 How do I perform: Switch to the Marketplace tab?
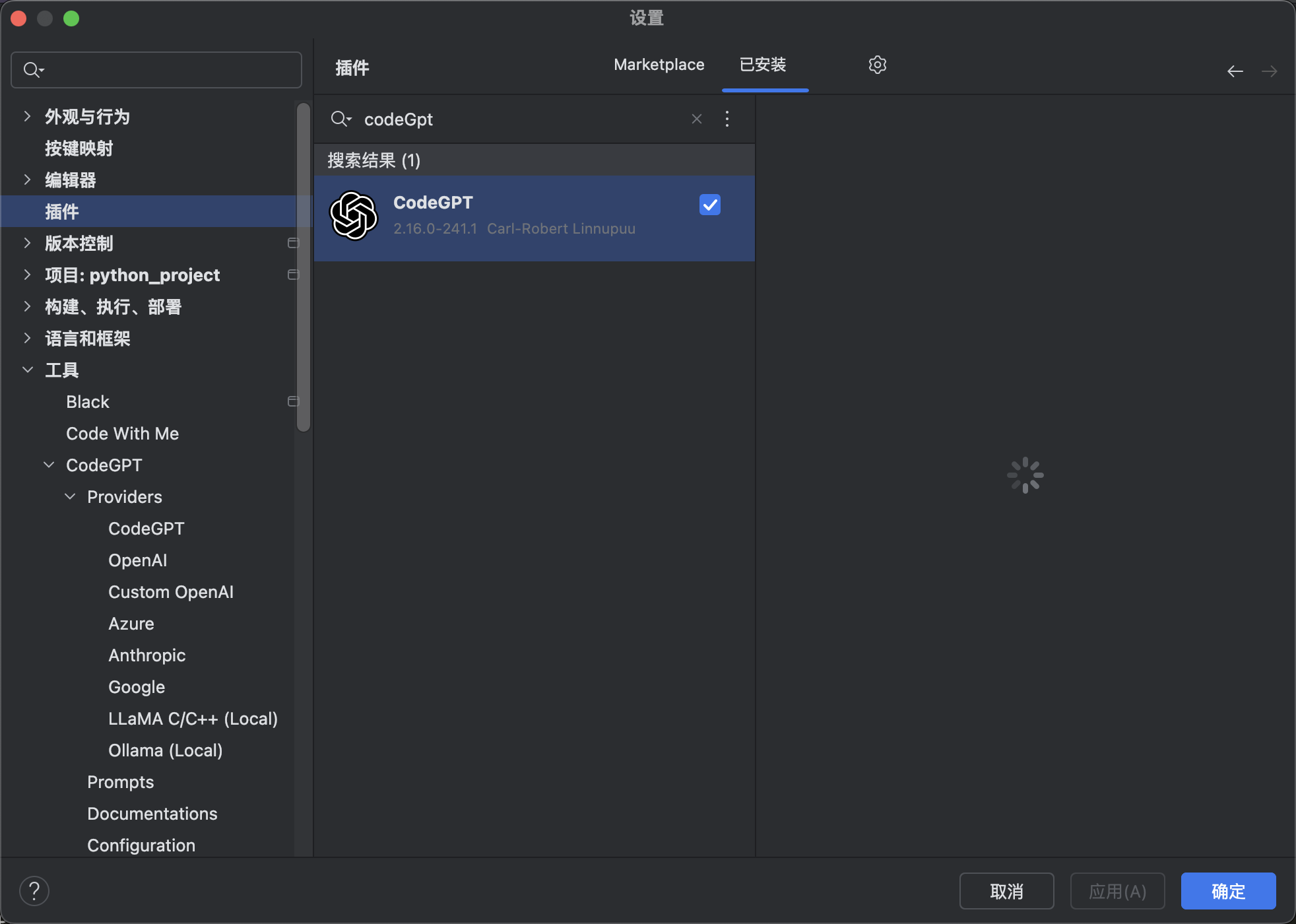(658, 64)
